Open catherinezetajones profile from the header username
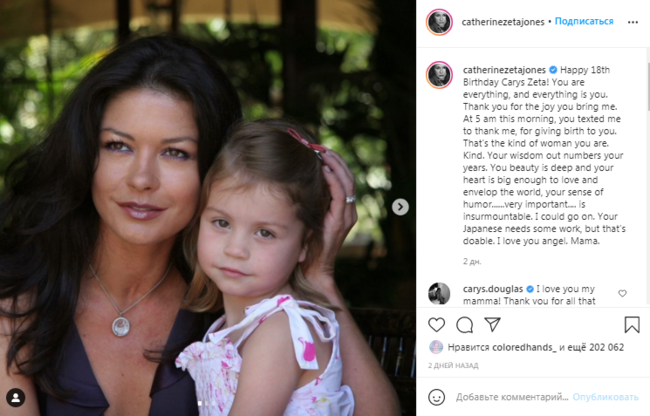The image size is (650, 416). click(503, 22)
